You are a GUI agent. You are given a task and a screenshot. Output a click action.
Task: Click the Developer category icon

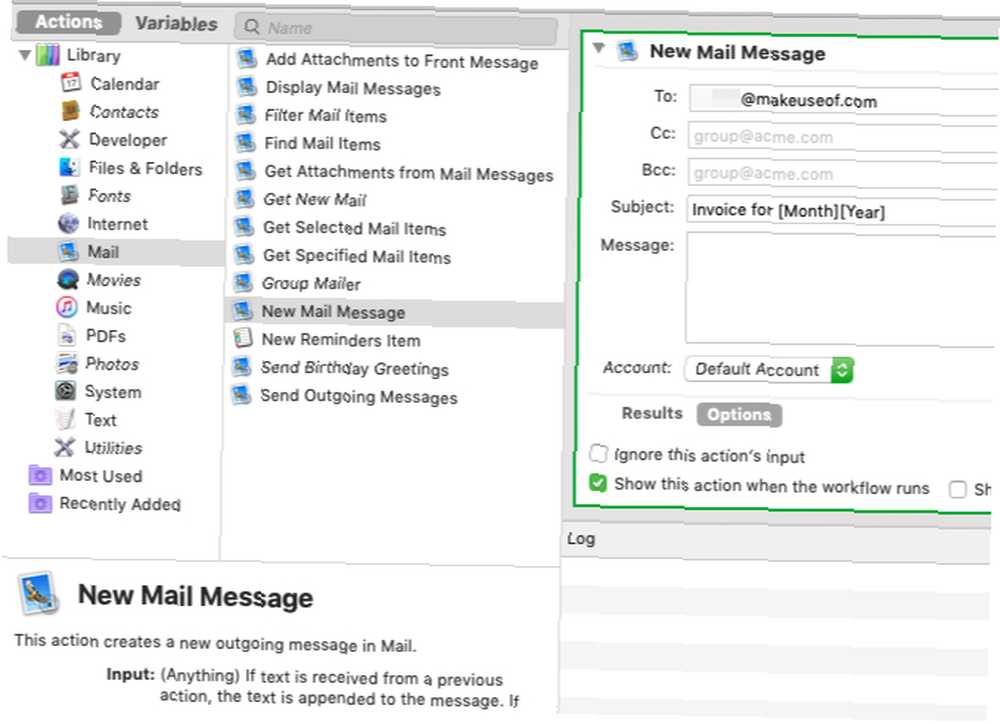(x=69, y=138)
